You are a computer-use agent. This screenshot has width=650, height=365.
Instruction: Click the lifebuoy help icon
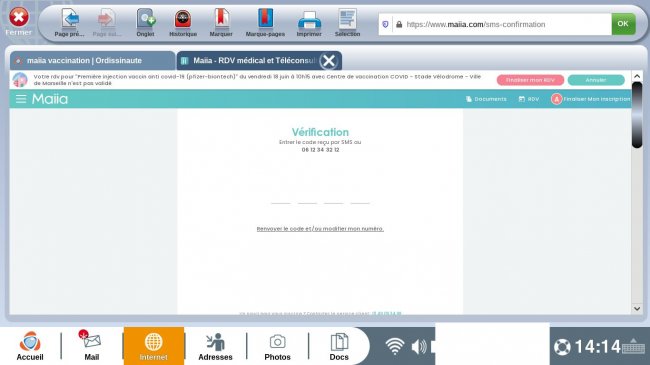pos(562,347)
